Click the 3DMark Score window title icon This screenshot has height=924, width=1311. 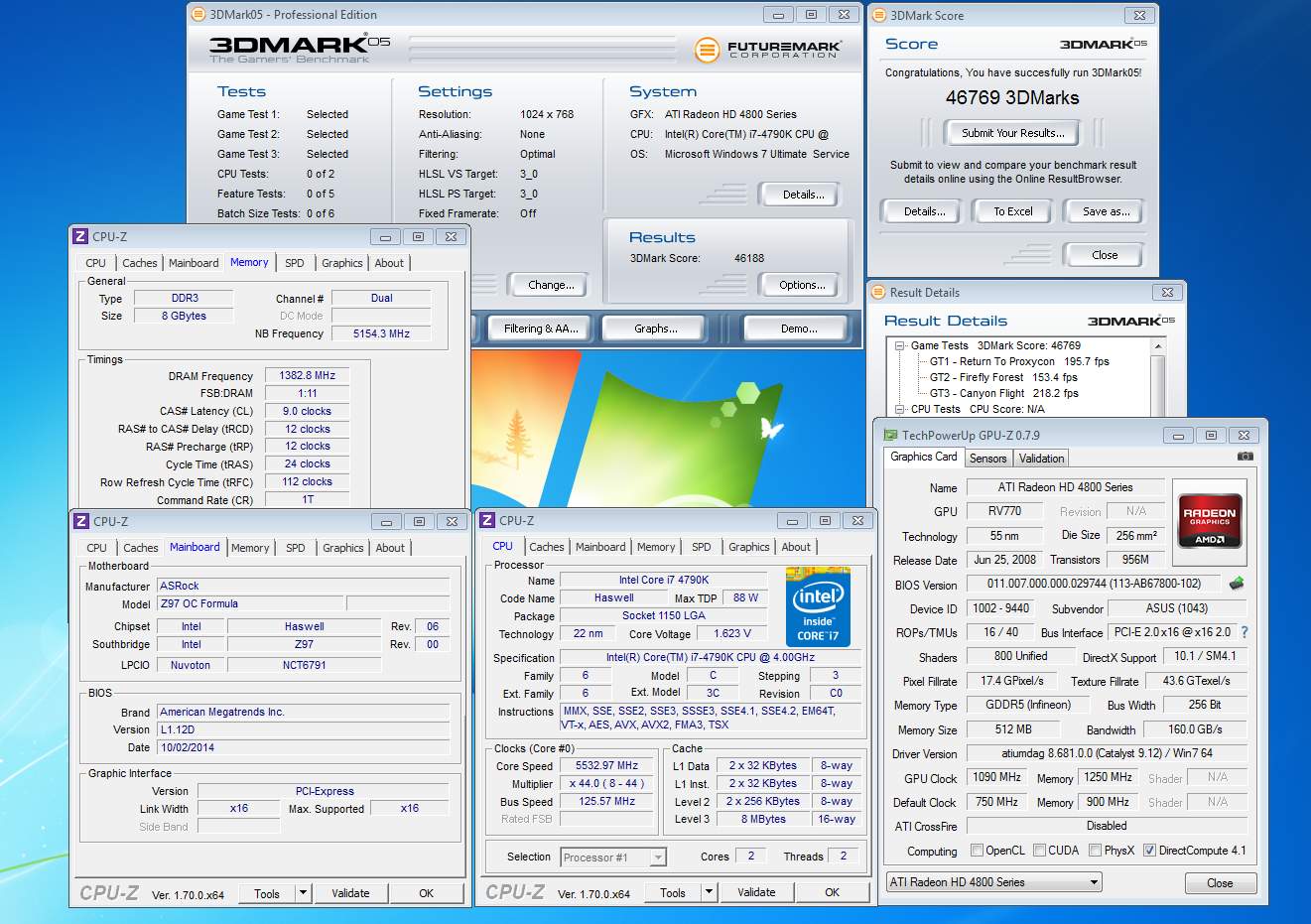coord(879,15)
